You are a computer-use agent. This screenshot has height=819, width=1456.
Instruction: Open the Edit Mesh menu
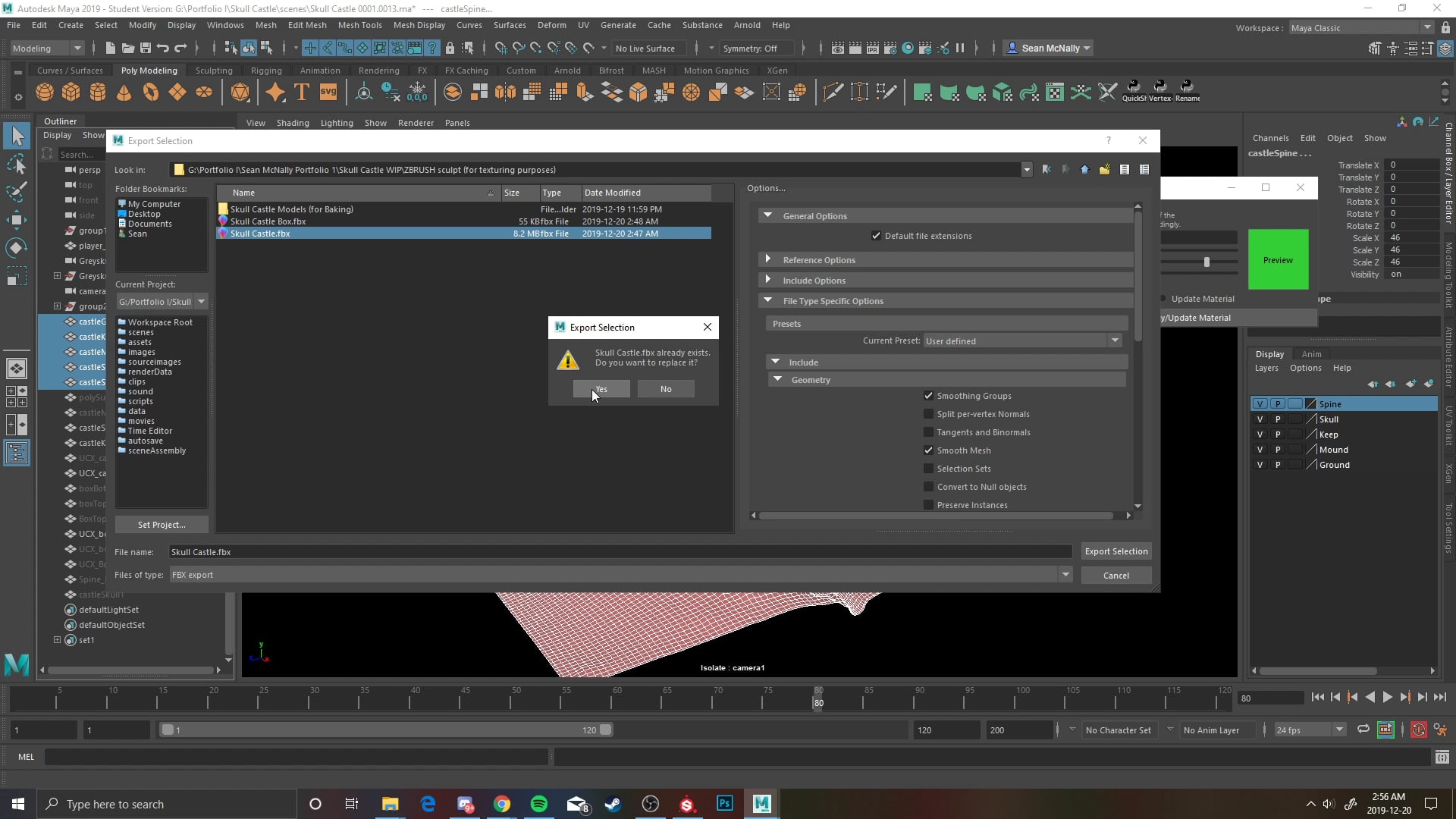click(307, 25)
